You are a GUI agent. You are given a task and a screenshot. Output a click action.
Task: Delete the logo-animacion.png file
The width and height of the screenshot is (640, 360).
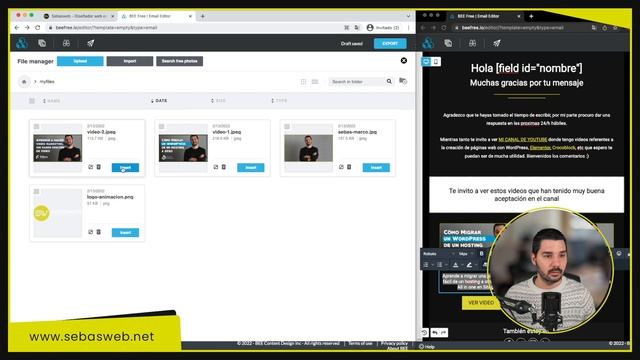point(98,232)
